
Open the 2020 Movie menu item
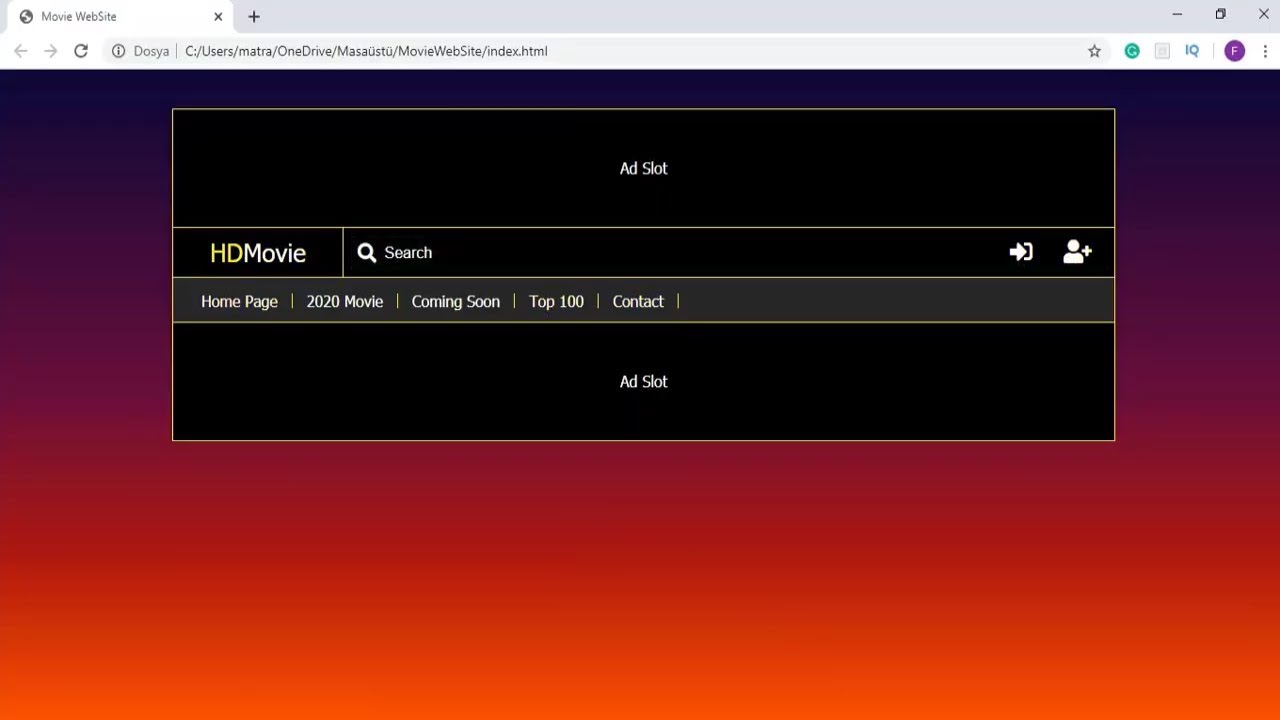point(345,301)
